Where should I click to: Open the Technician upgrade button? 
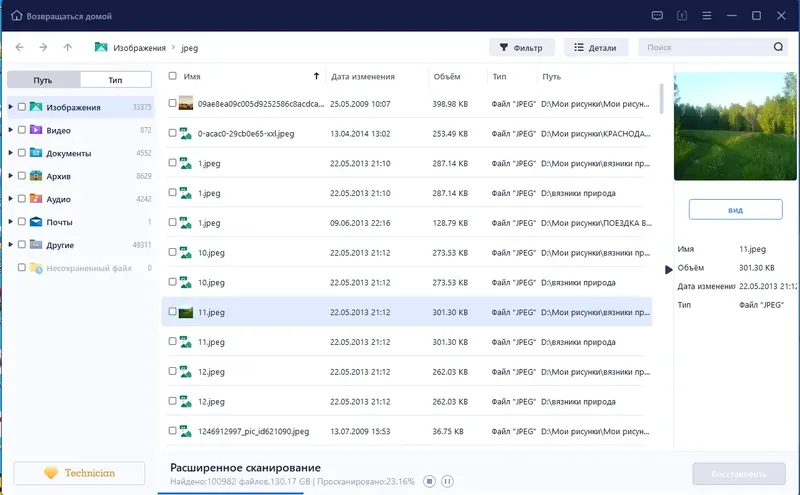point(79,473)
